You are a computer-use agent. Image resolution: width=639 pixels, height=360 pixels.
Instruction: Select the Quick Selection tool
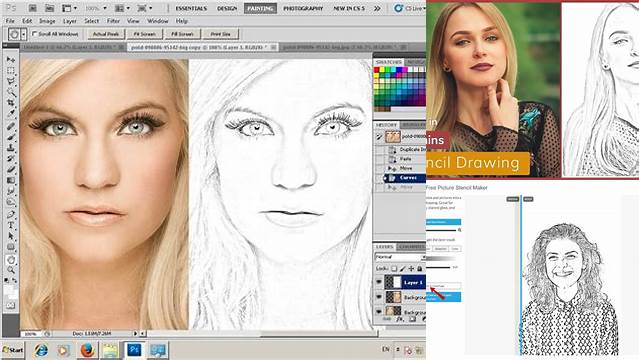(11, 92)
